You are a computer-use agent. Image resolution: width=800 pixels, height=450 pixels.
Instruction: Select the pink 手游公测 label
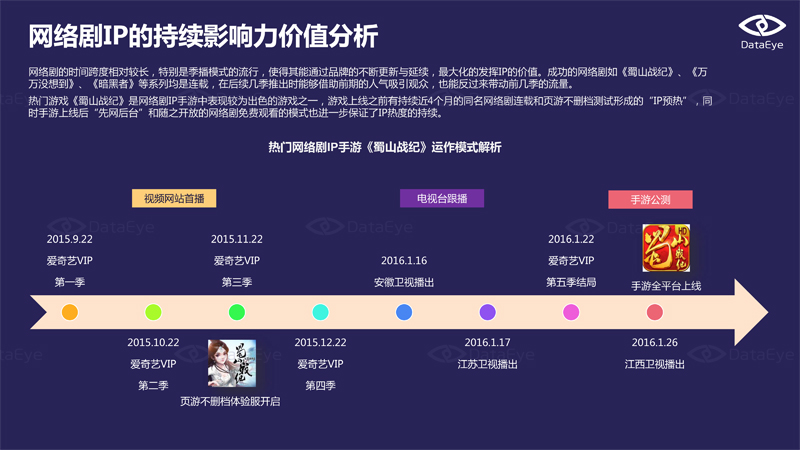(x=651, y=199)
